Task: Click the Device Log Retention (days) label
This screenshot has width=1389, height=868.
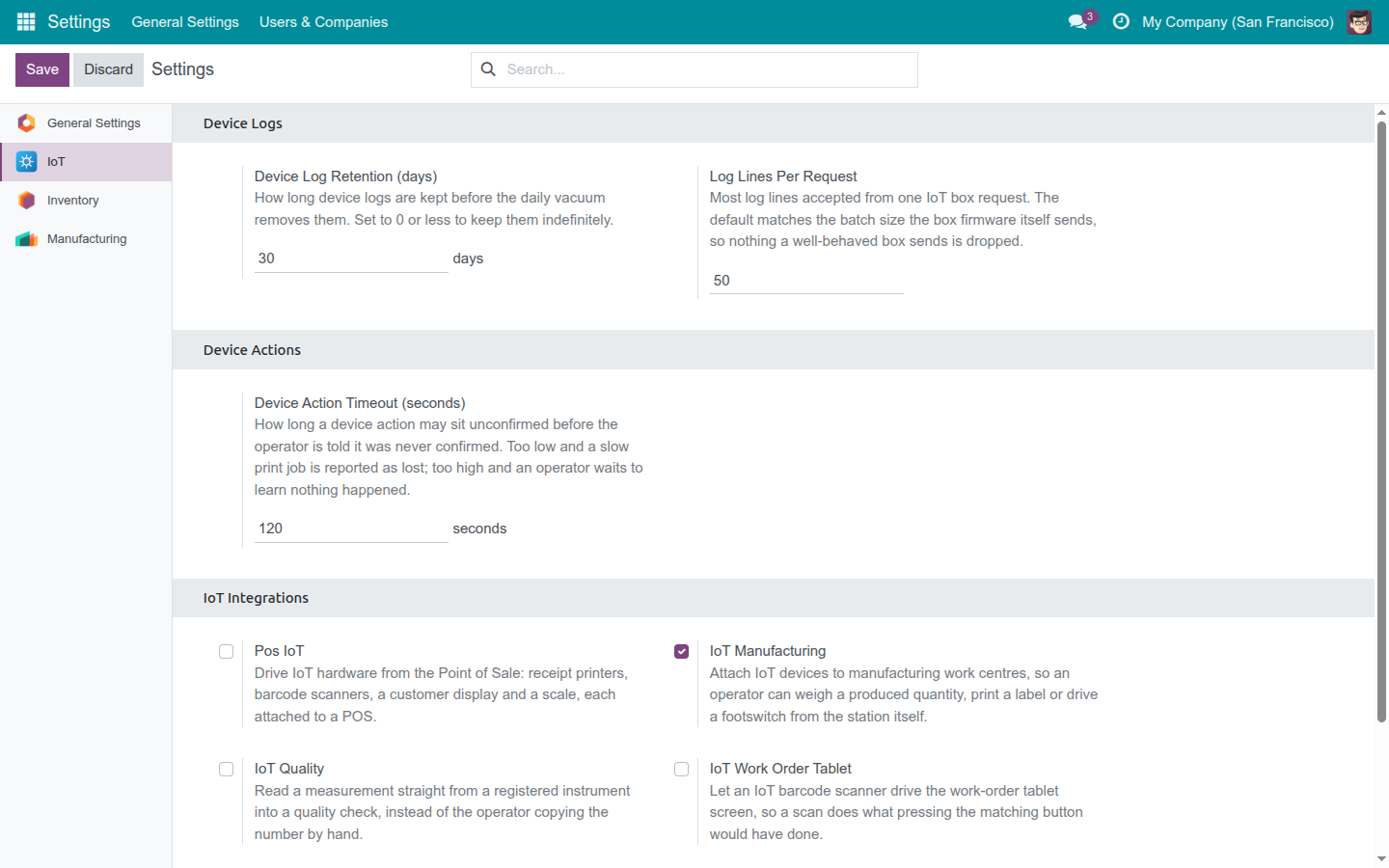Action: click(x=345, y=176)
